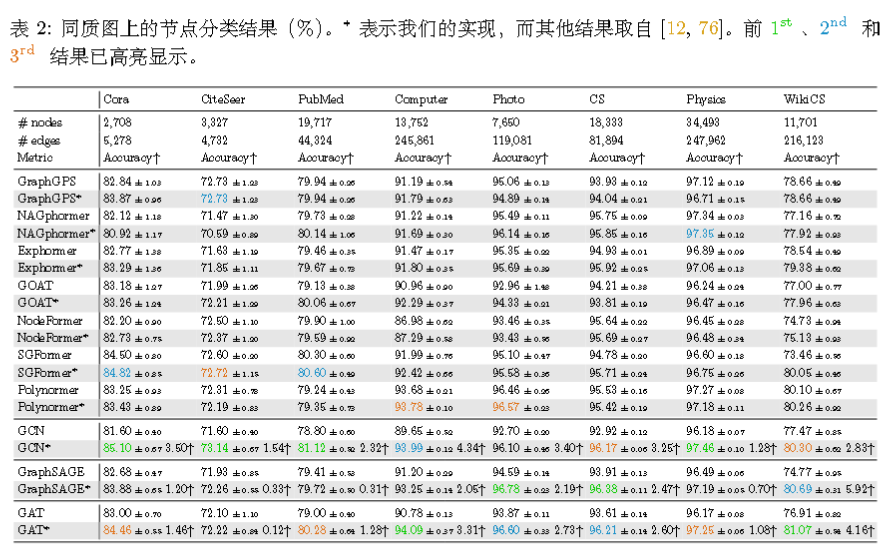The width and height of the screenshot is (888, 550).
Task: Click the Photo column header
Action: pyautogui.click(x=508, y=99)
